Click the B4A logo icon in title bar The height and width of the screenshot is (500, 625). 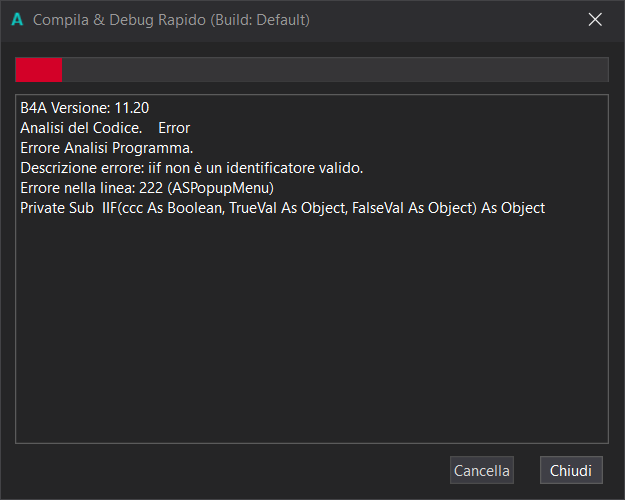pyautogui.click(x=17, y=19)
